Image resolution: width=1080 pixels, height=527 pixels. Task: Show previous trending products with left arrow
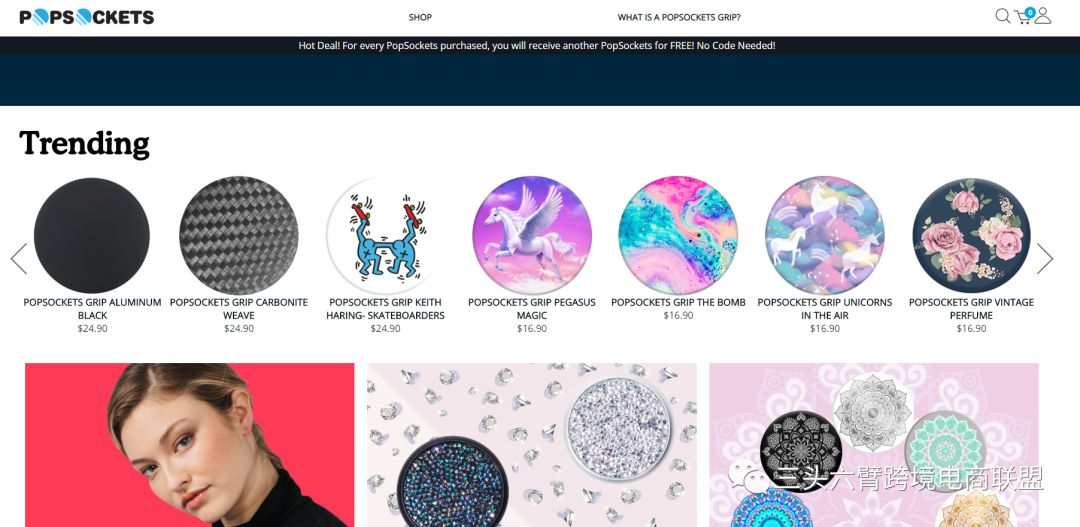[19, 259]
